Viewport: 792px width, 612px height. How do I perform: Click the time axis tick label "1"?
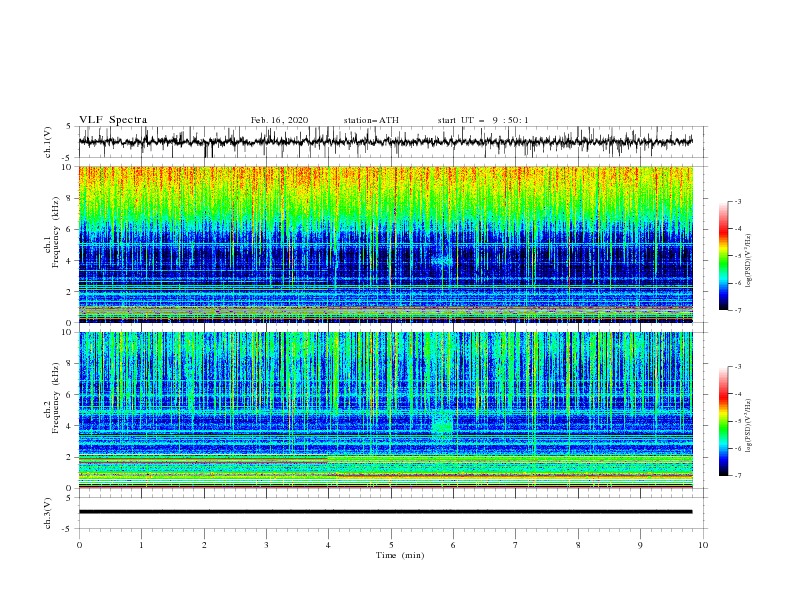pyautogui.click(x=141, y=545)
